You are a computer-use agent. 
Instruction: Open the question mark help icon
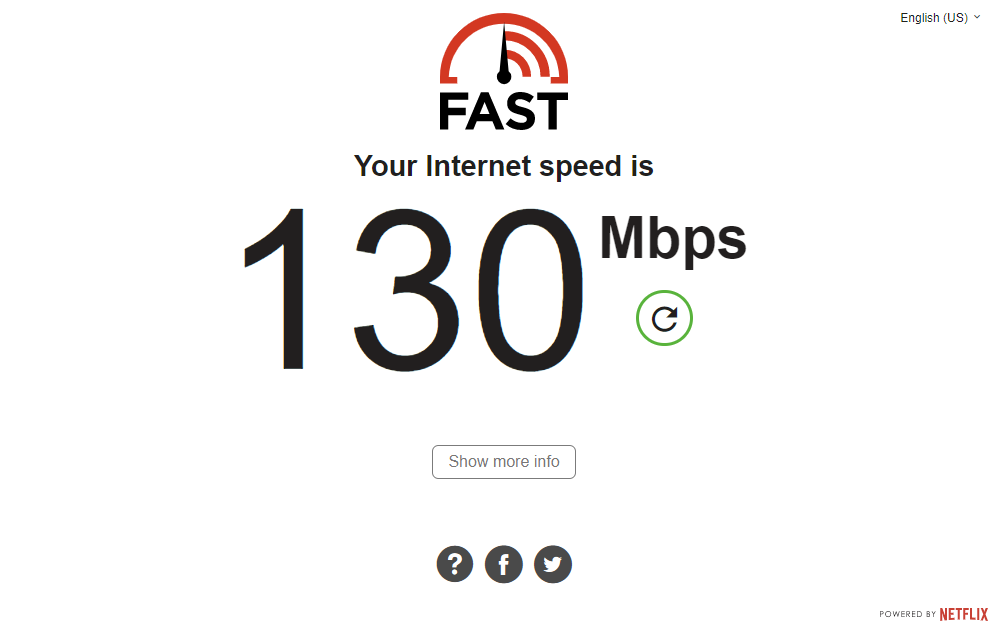pos(454,564)
